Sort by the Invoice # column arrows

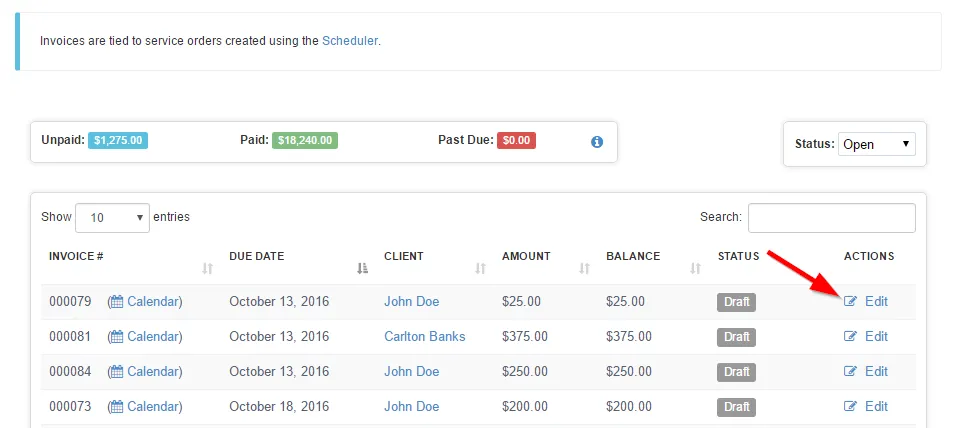pos(207,268)
